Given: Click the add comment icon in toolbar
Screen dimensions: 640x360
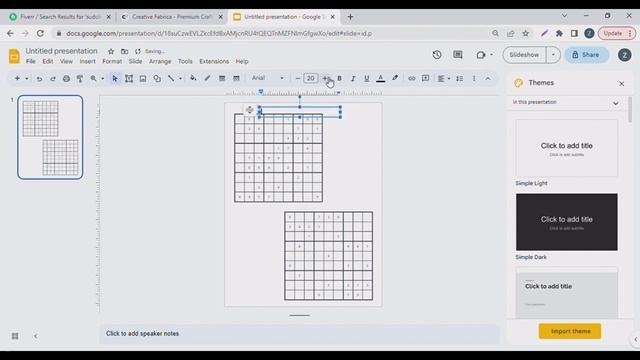Looking at the screenshot, I should point(425,78).
